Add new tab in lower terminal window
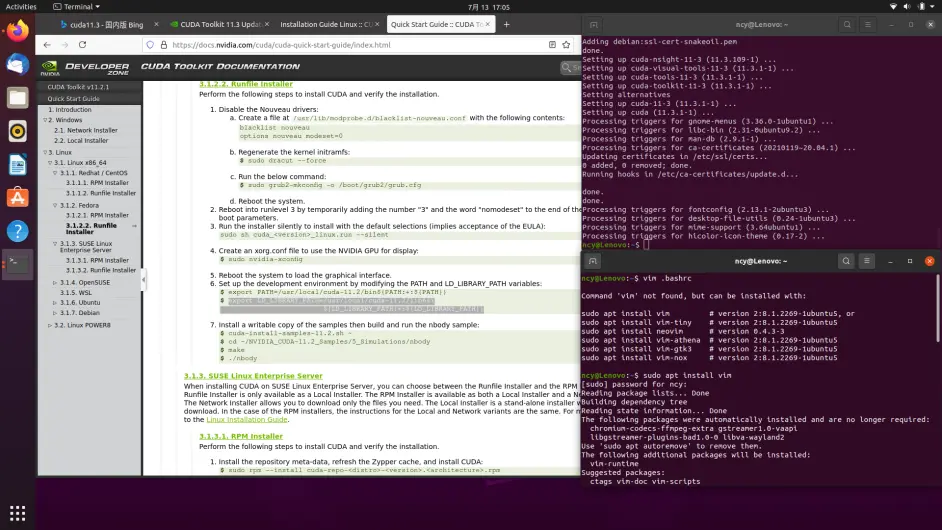The image size is (942, 530). pos(592,261)
